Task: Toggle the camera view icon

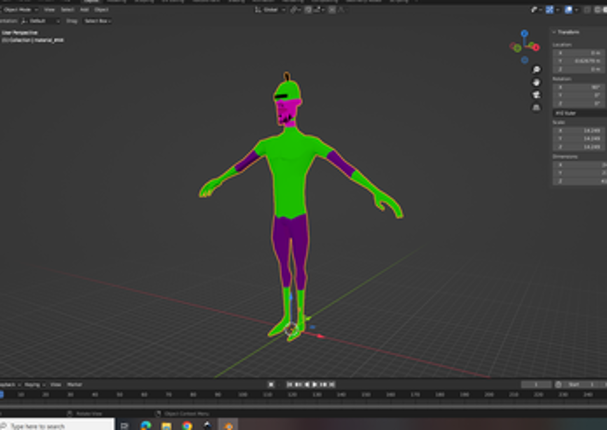Action: 536,95
